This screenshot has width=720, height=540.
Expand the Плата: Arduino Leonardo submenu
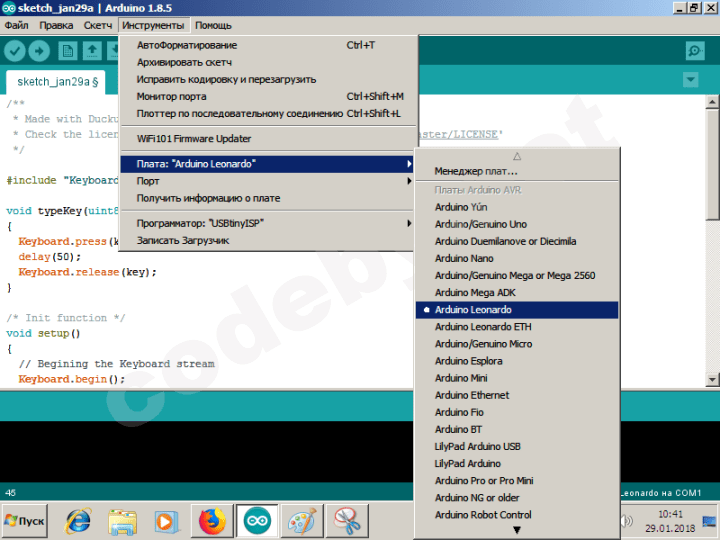pos(269,164)
